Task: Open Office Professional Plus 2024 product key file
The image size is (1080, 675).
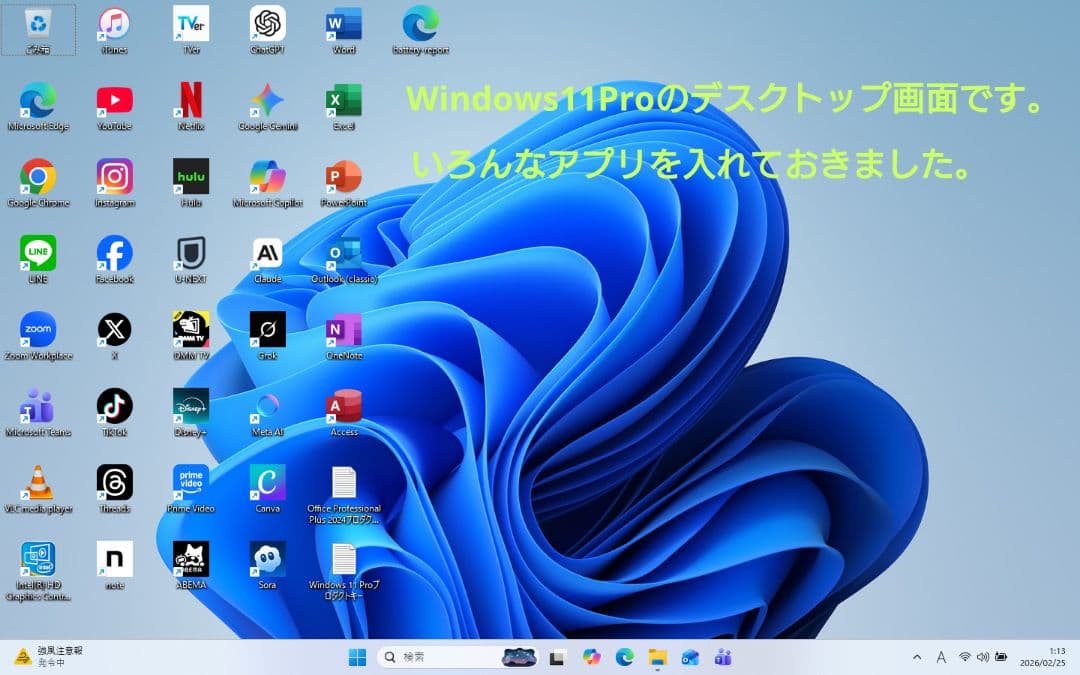Action: (344, 495)
